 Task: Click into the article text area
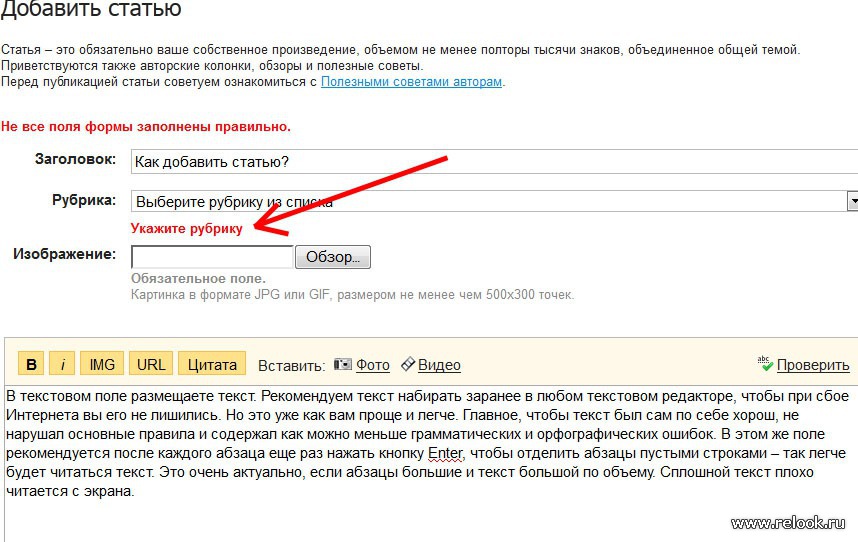click(431, 465)
